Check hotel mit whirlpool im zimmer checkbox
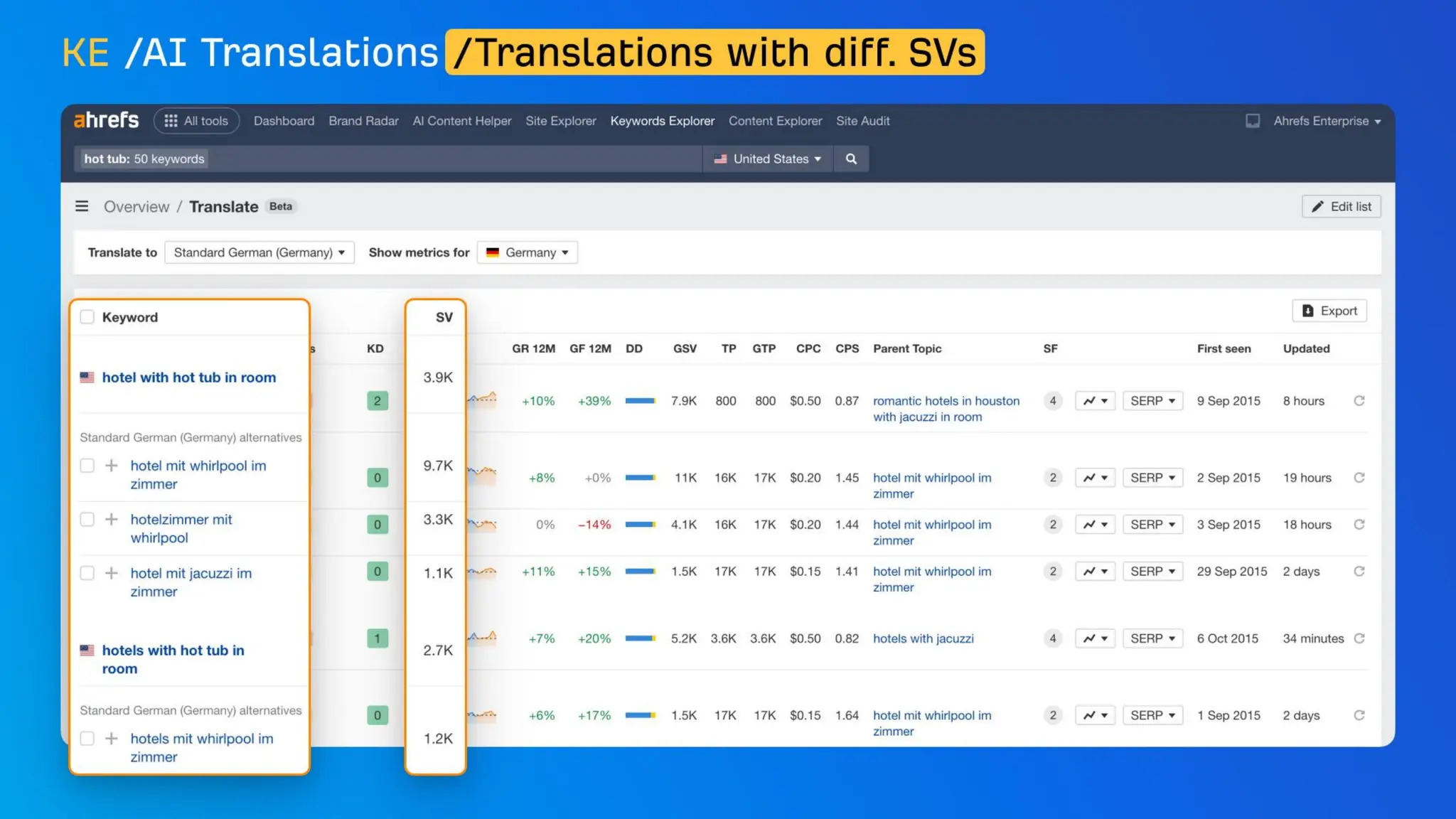The width and height of the screenshot is (1456, 819). 87,466
